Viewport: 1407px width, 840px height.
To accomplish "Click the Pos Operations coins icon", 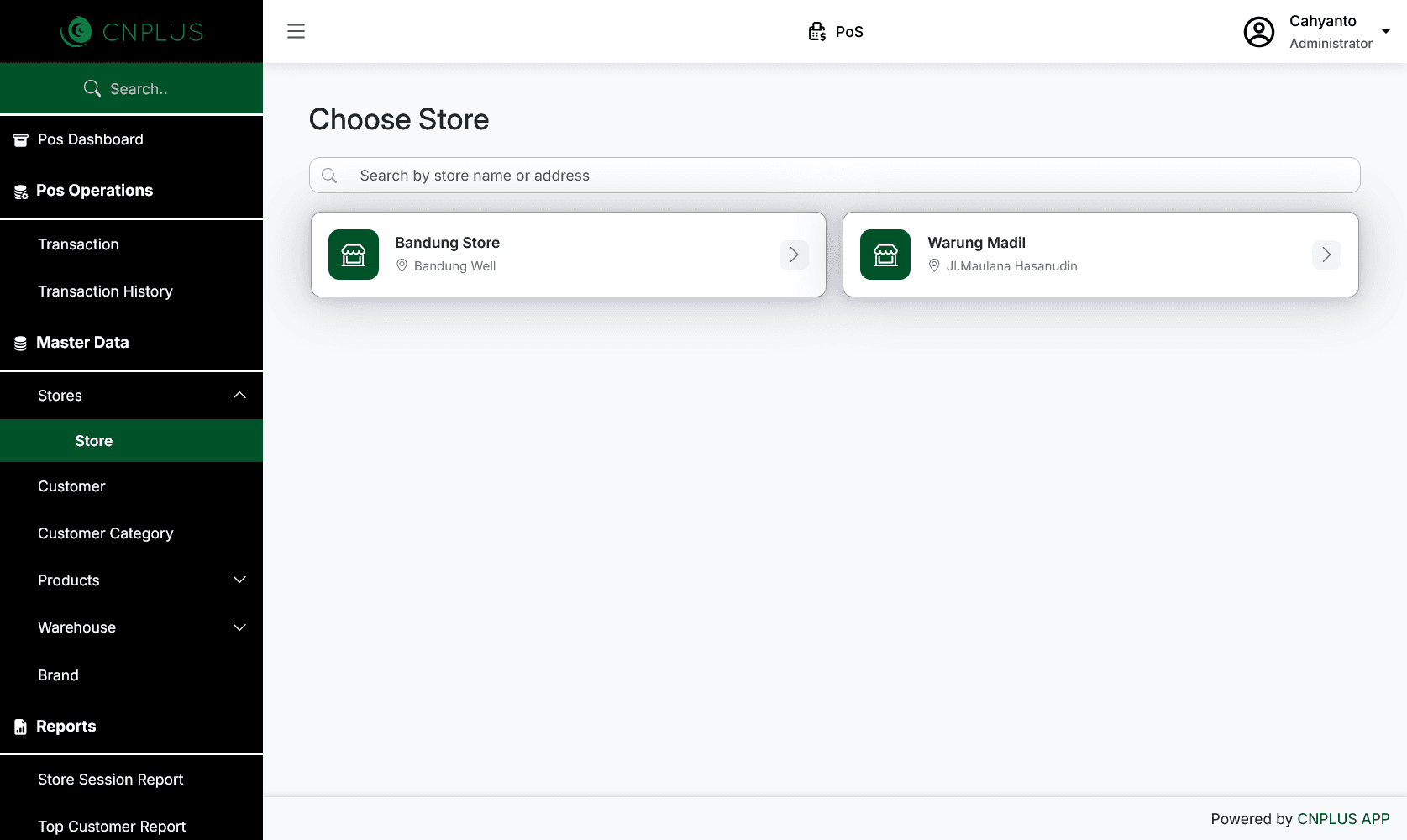I will (21, 192).
